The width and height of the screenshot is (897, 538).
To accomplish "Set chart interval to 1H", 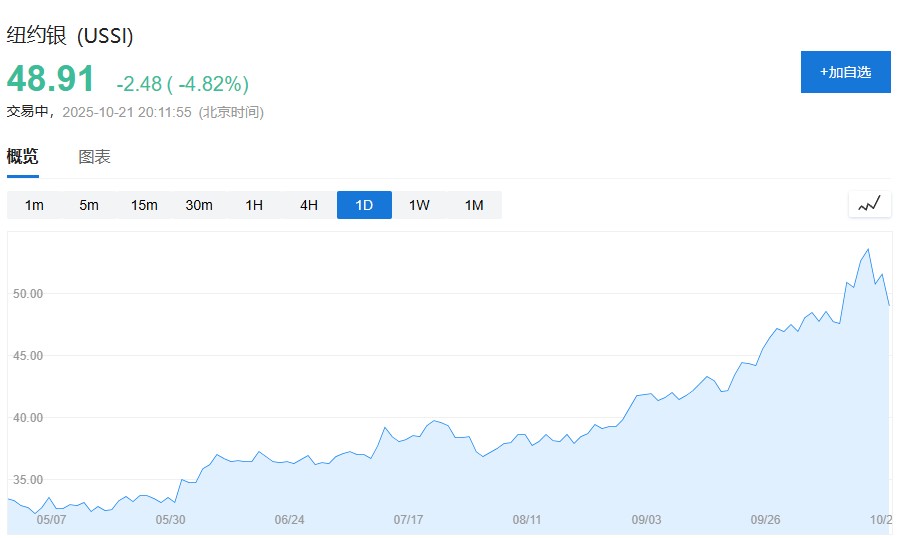I will point(254,205).
